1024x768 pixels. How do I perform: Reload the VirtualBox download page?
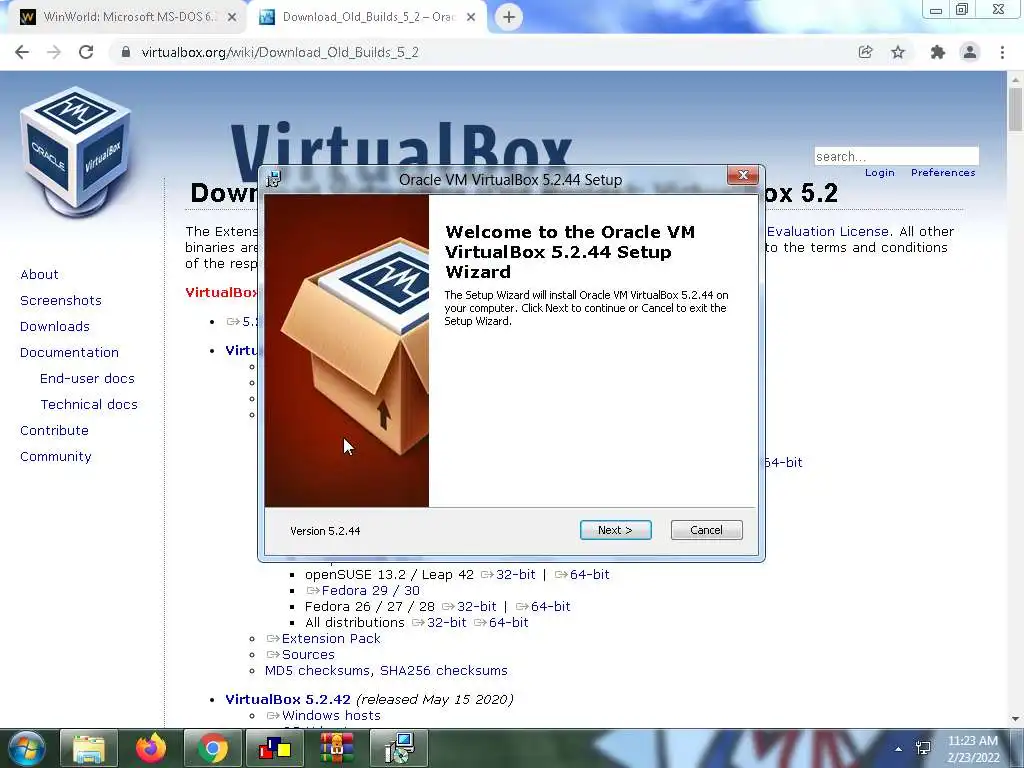point(86,52)
